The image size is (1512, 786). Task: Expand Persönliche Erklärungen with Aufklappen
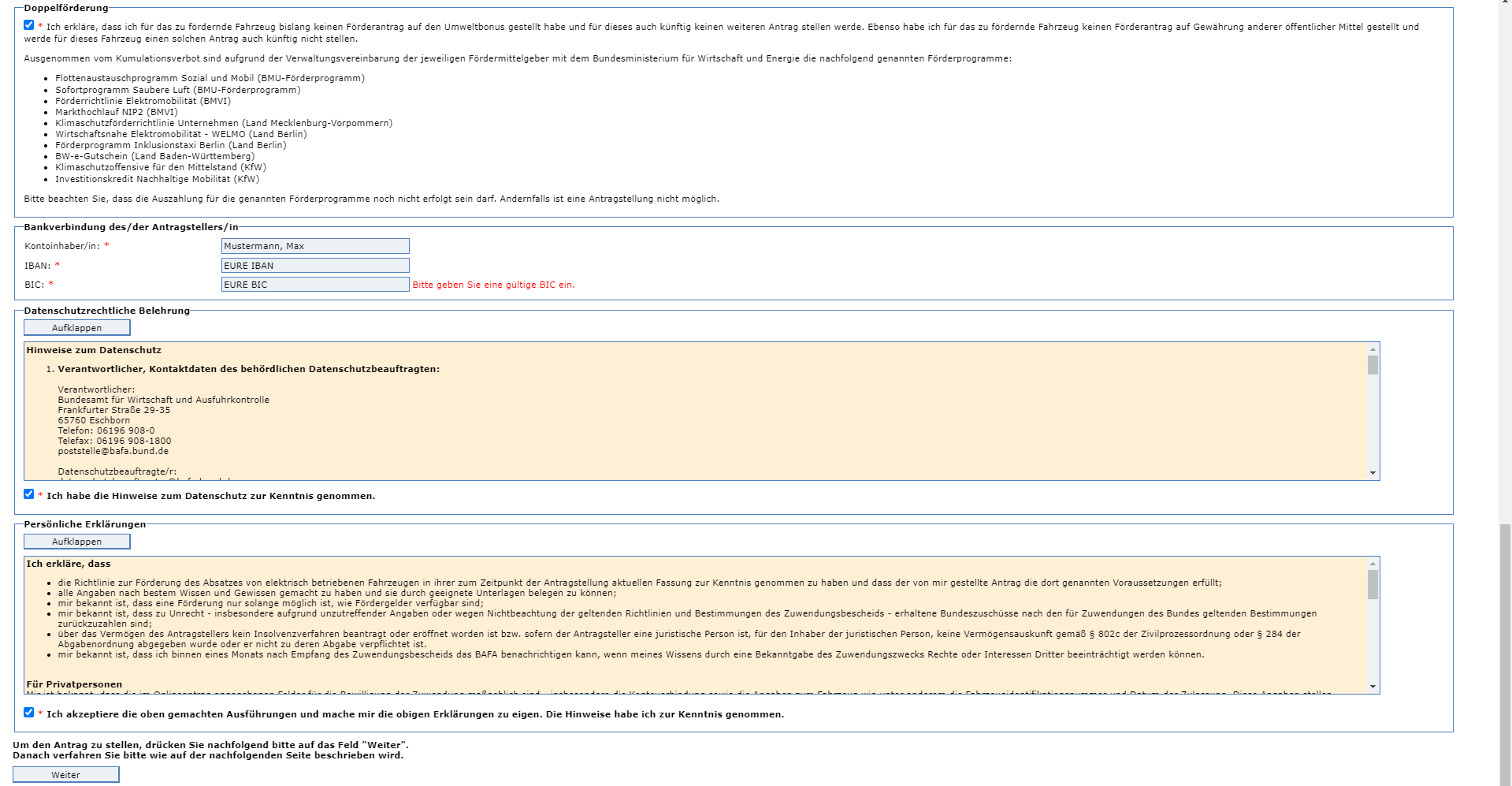tap(77, 542)
